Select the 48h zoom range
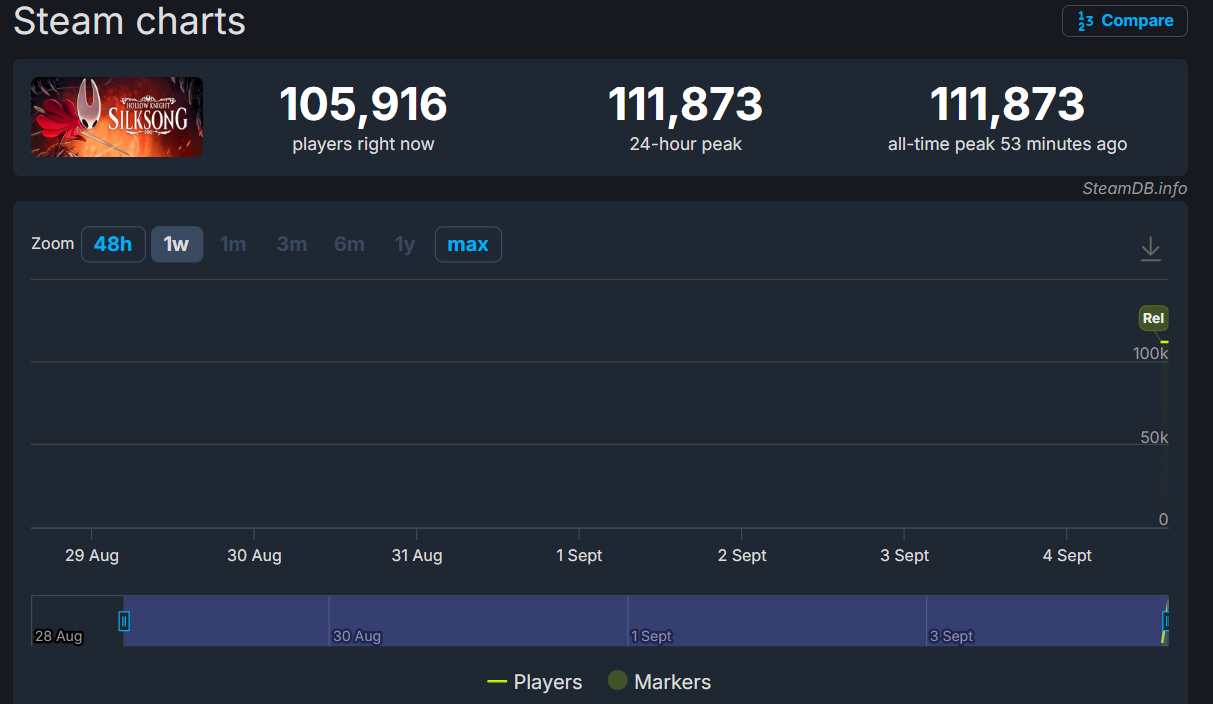 pos(113,244)
